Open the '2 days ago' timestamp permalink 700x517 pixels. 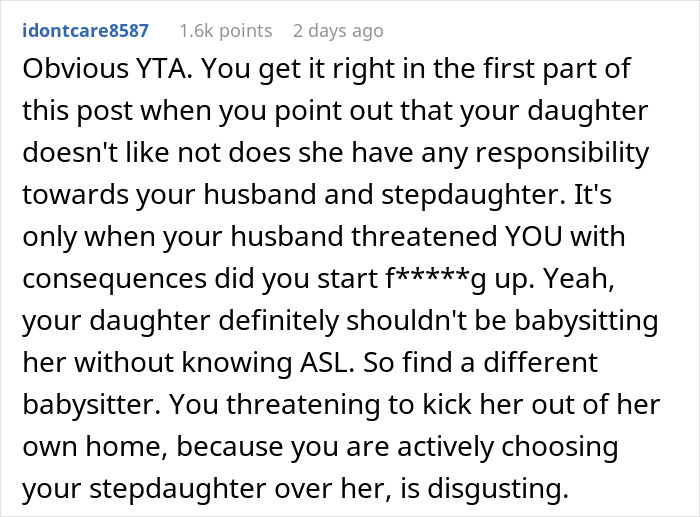click(x=338, y=31)
